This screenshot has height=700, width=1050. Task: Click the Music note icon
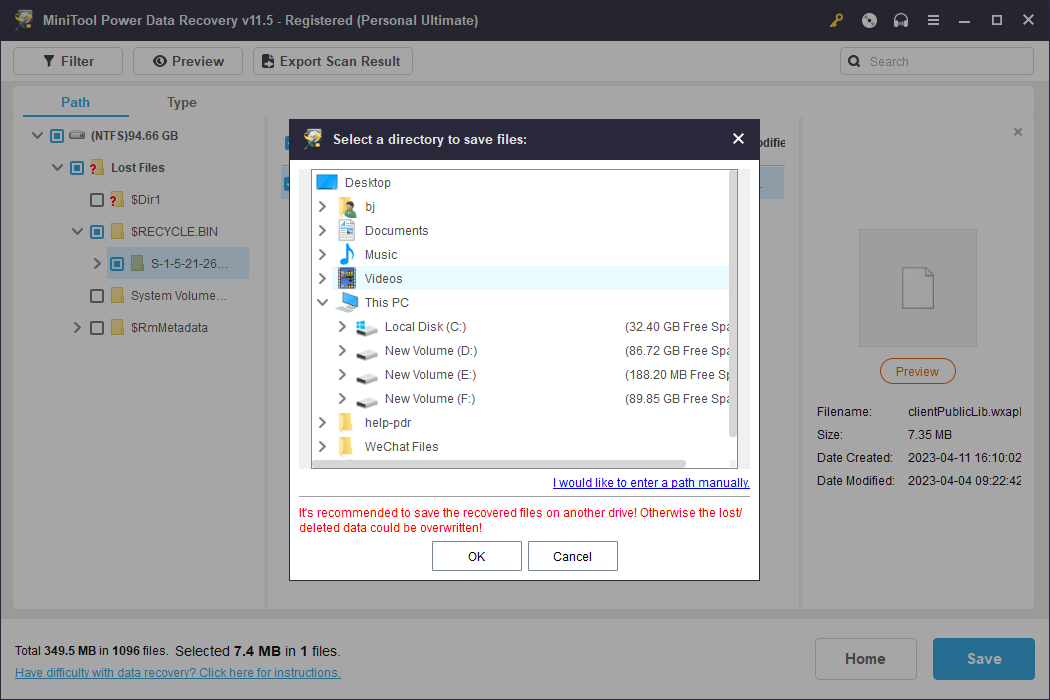pos(347,255)
